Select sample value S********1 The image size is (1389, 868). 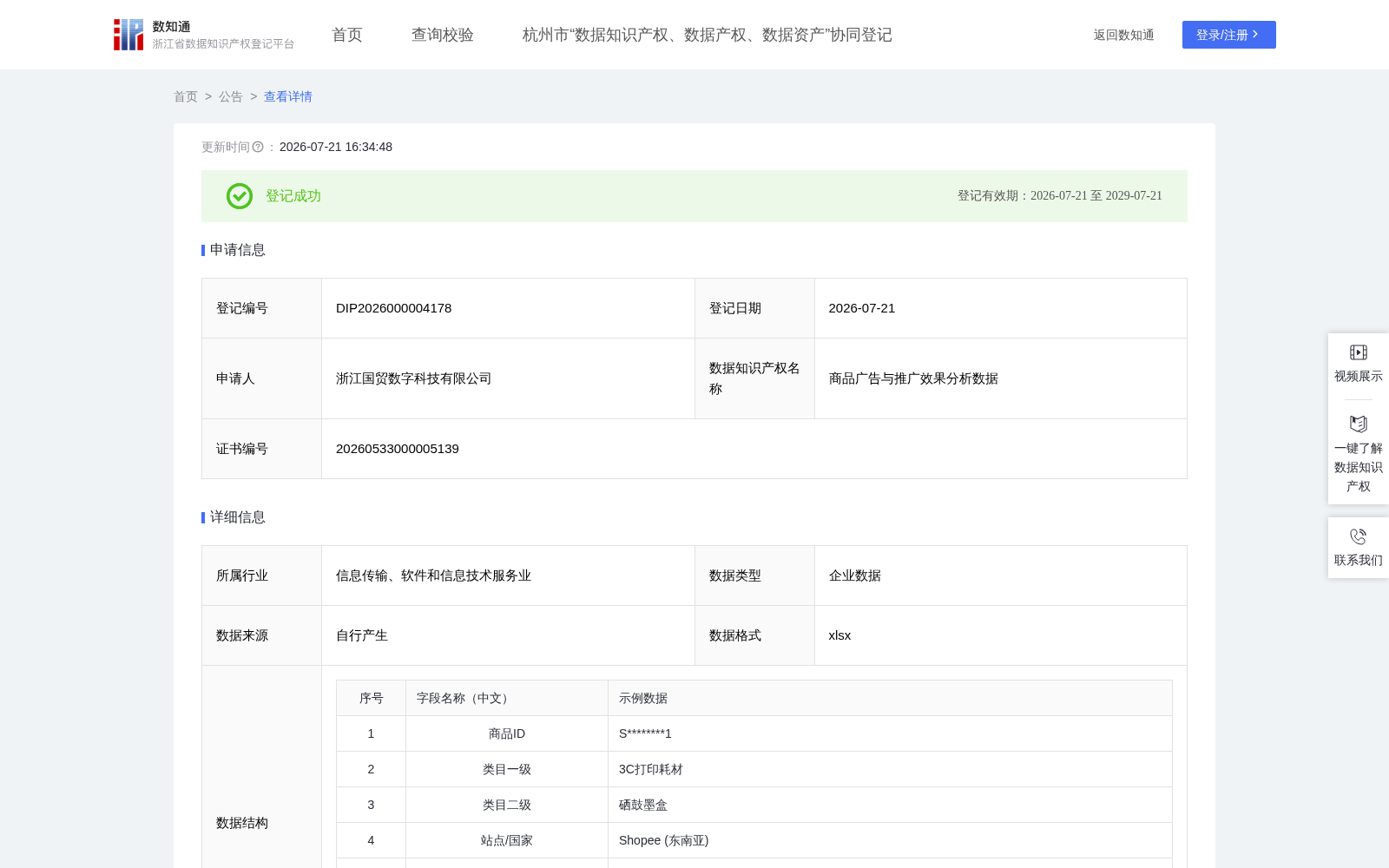[x=645, y=733]
